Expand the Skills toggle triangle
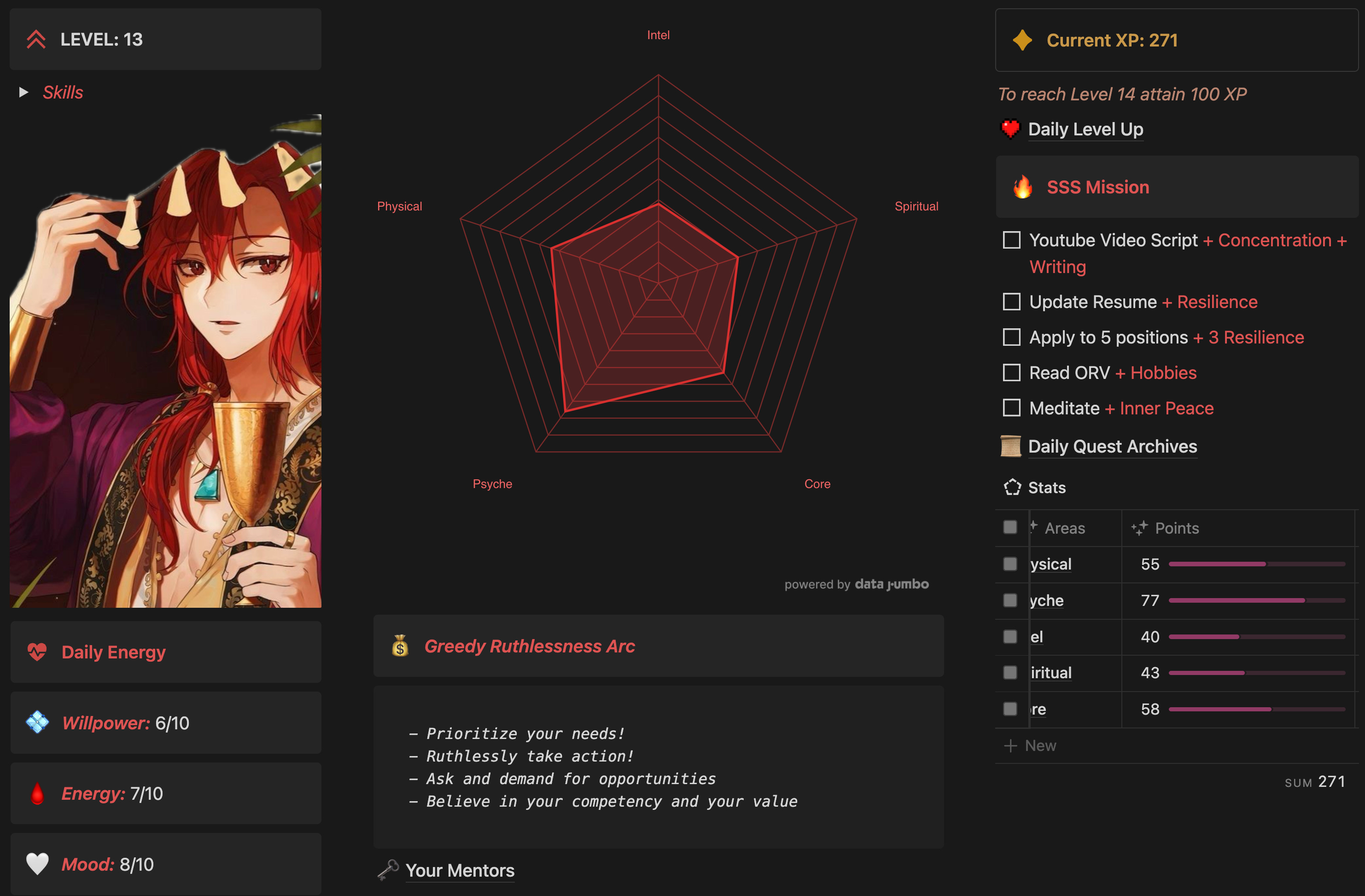This screenshot has height=896, width=1365. [x=23, y=92]
